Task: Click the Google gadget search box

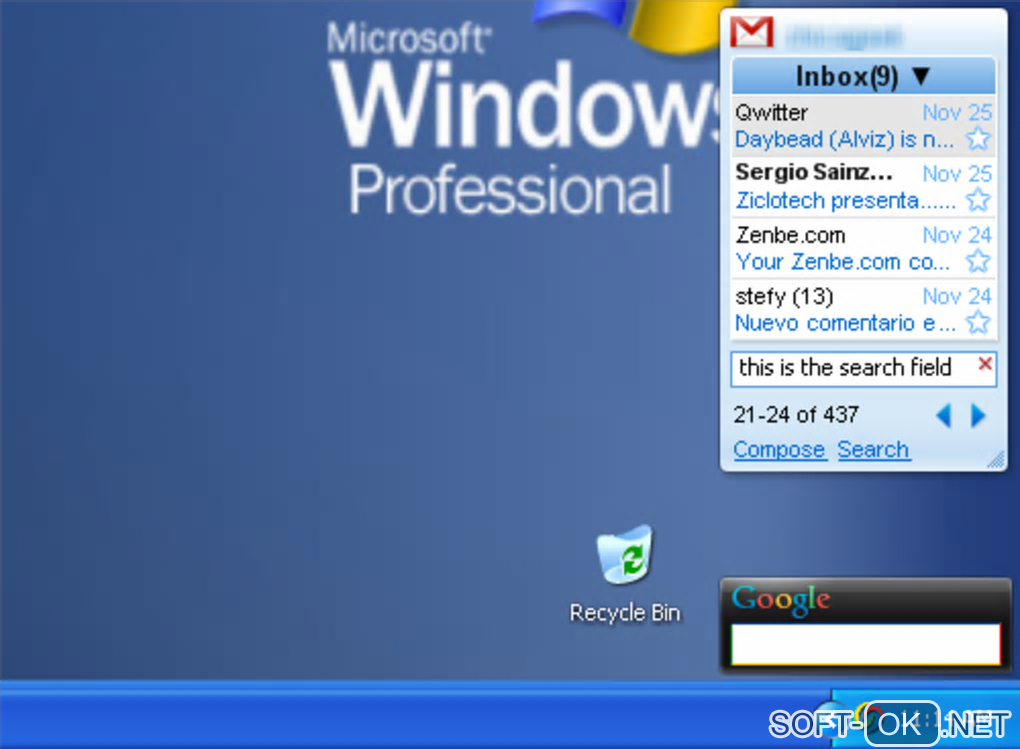Action: 866,644
